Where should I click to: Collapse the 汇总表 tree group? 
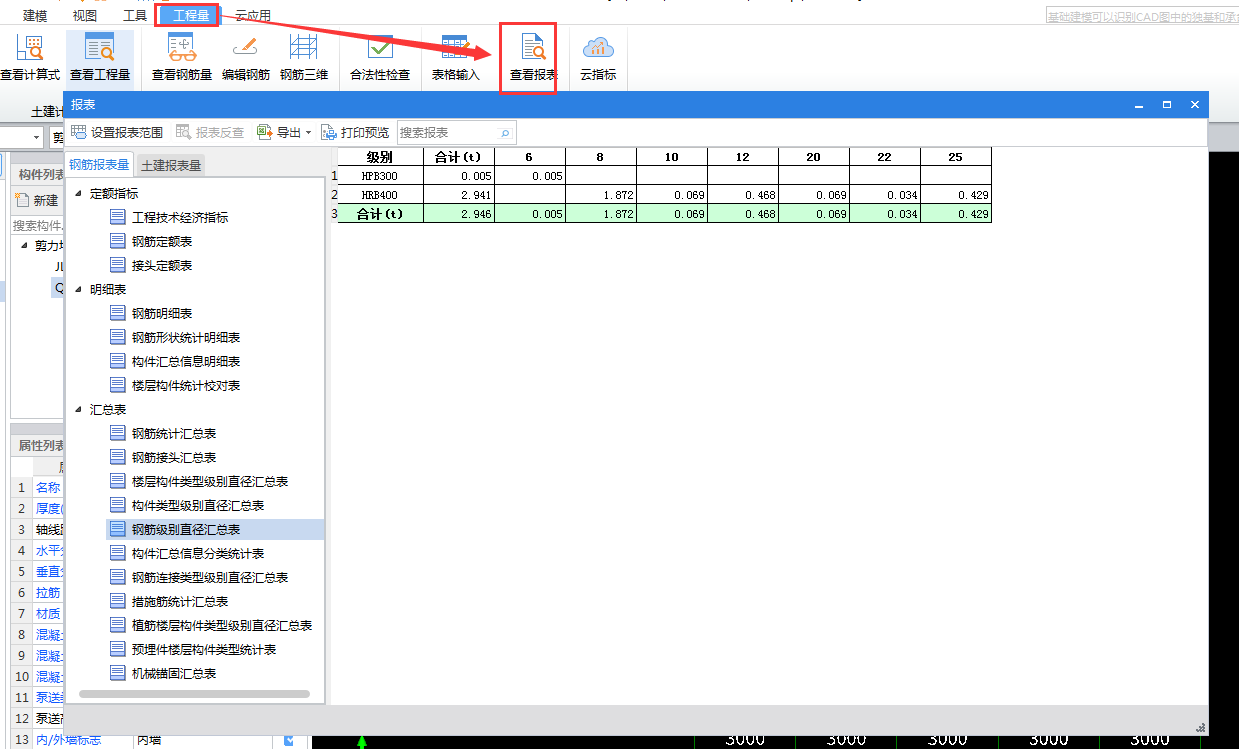tap(79, 409)
